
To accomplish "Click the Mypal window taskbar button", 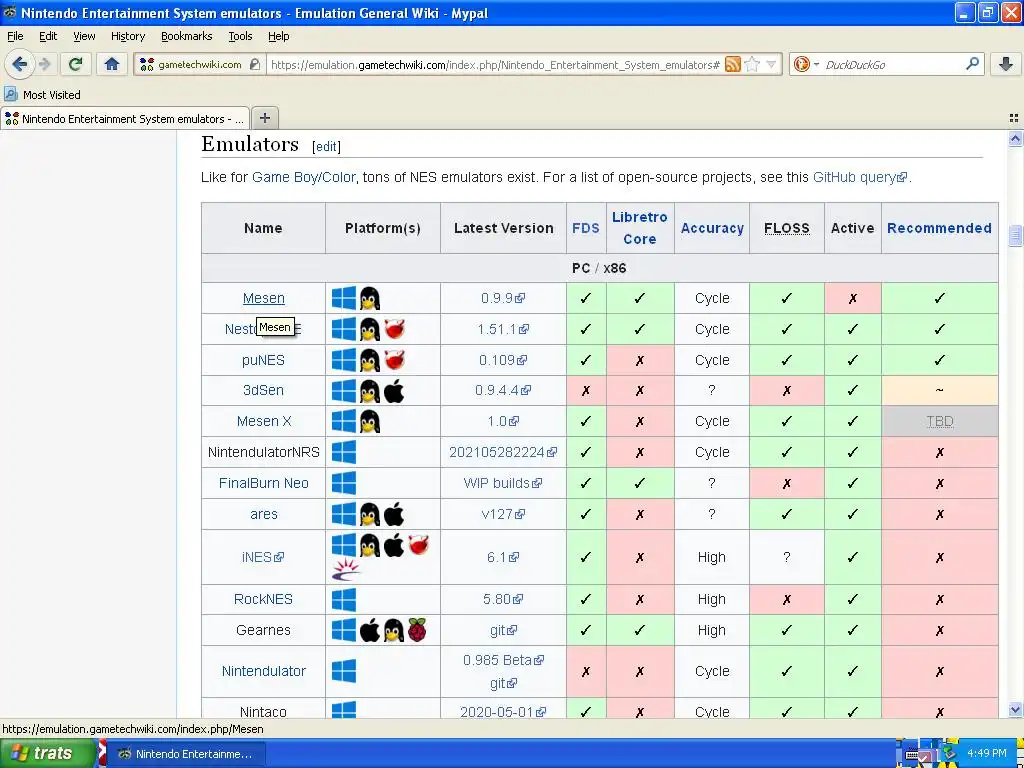I will pos(186,754).
